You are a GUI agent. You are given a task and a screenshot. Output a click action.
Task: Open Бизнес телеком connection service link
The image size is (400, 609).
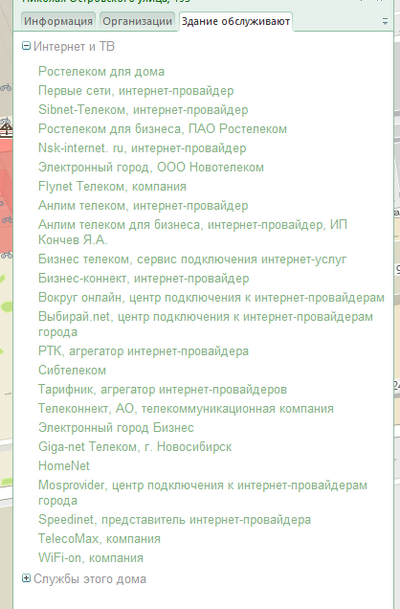pos(192,259)
